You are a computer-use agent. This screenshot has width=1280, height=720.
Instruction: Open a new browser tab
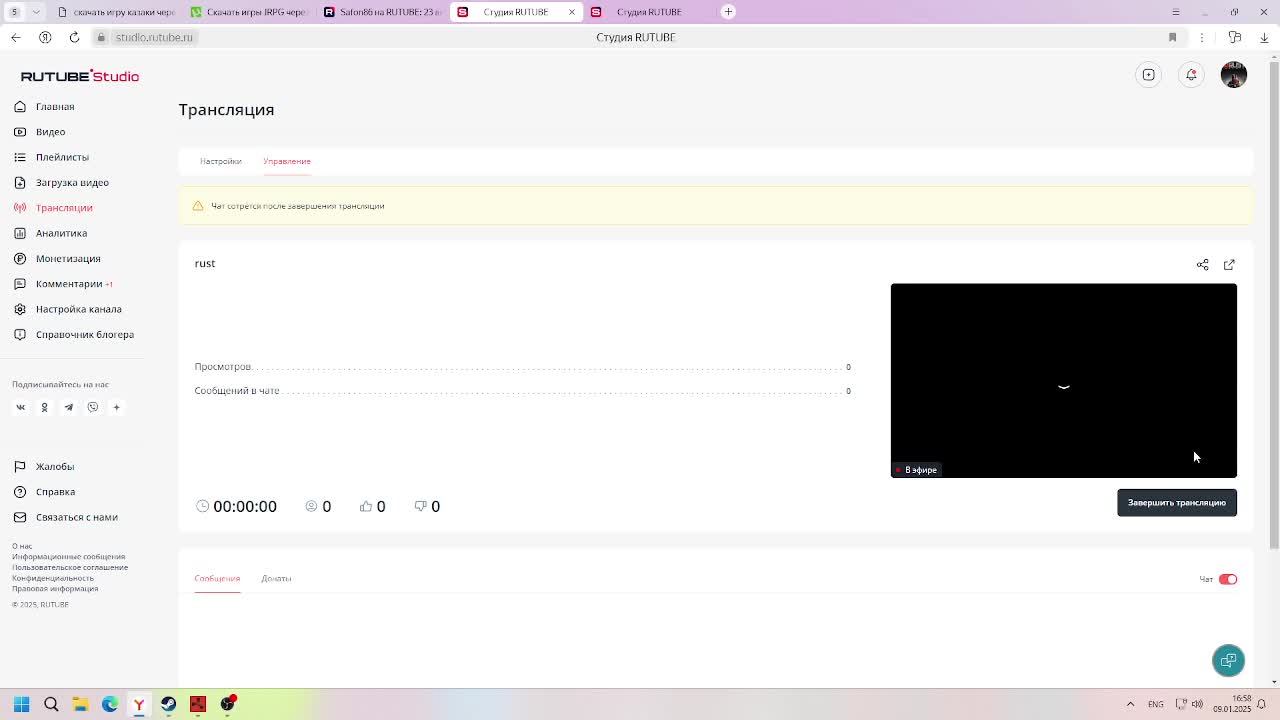[728, 12]
